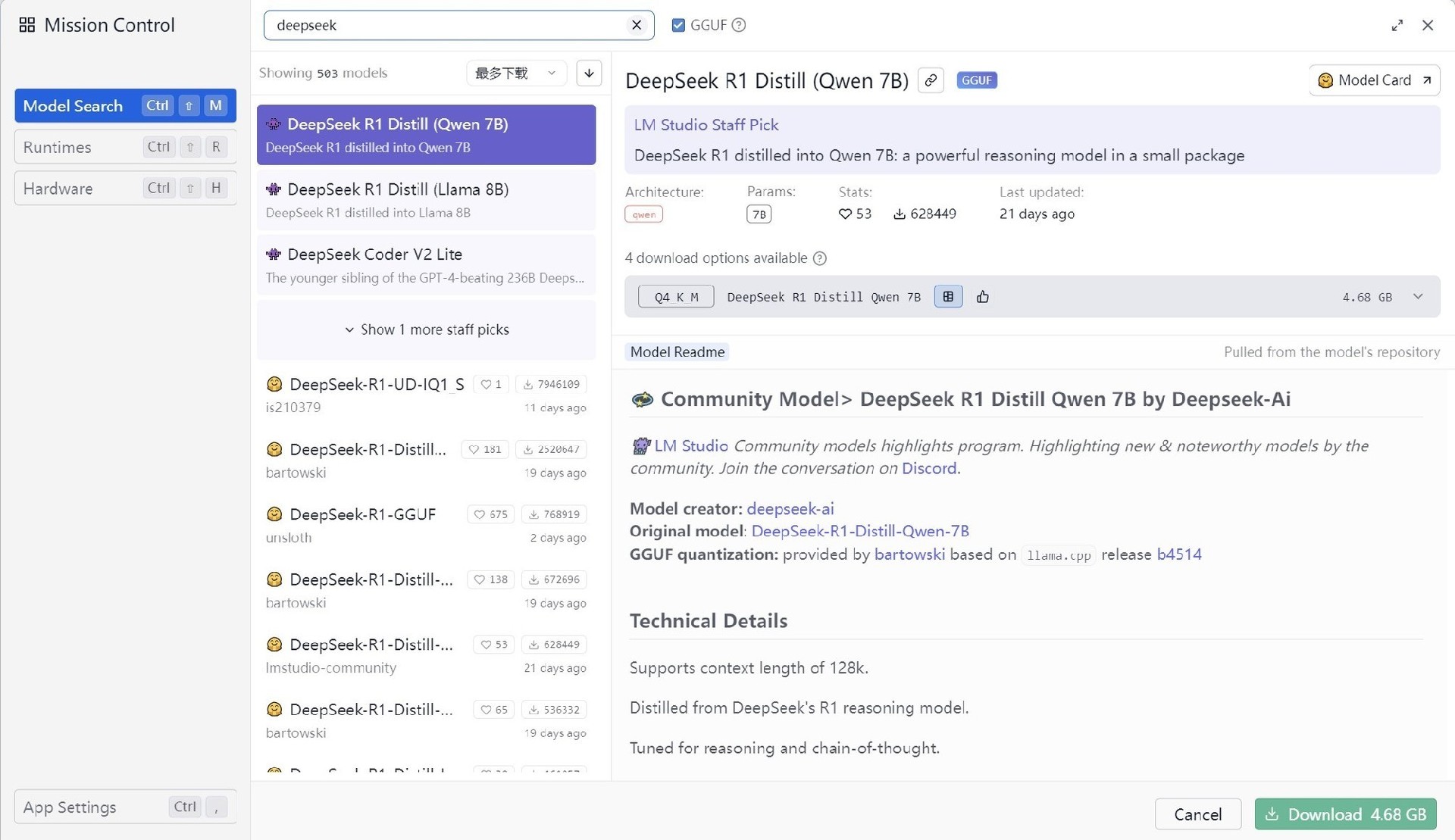Open the GGUF help question mark
1455x840 pixels.
tap(739, 25)
